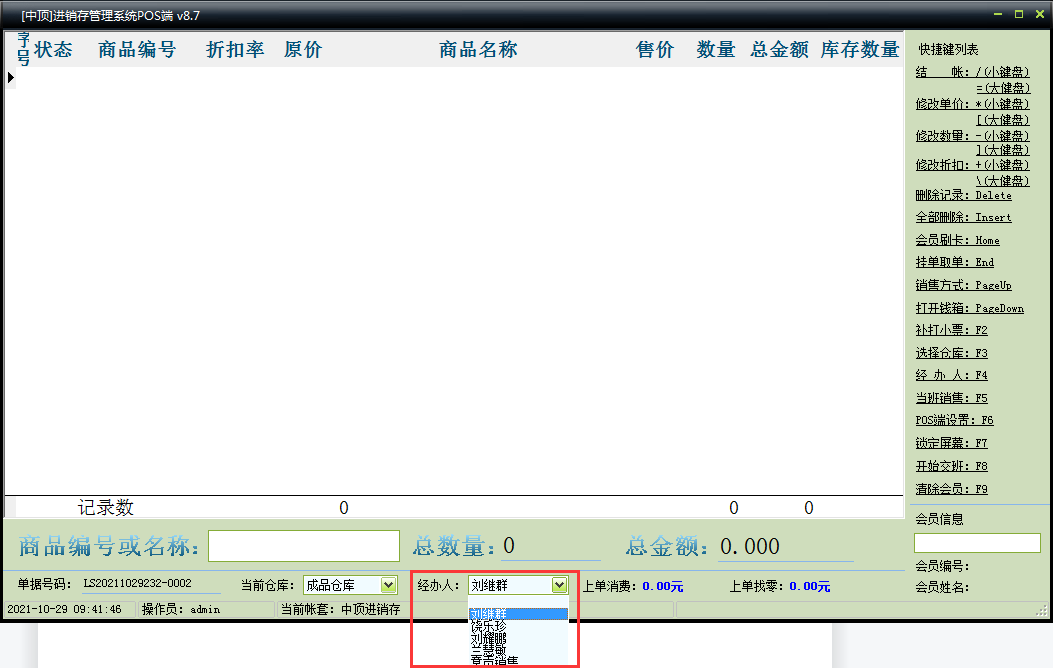
Task: Collapse the 经办人 dropdown arrow
Action: tap(559, 585)
